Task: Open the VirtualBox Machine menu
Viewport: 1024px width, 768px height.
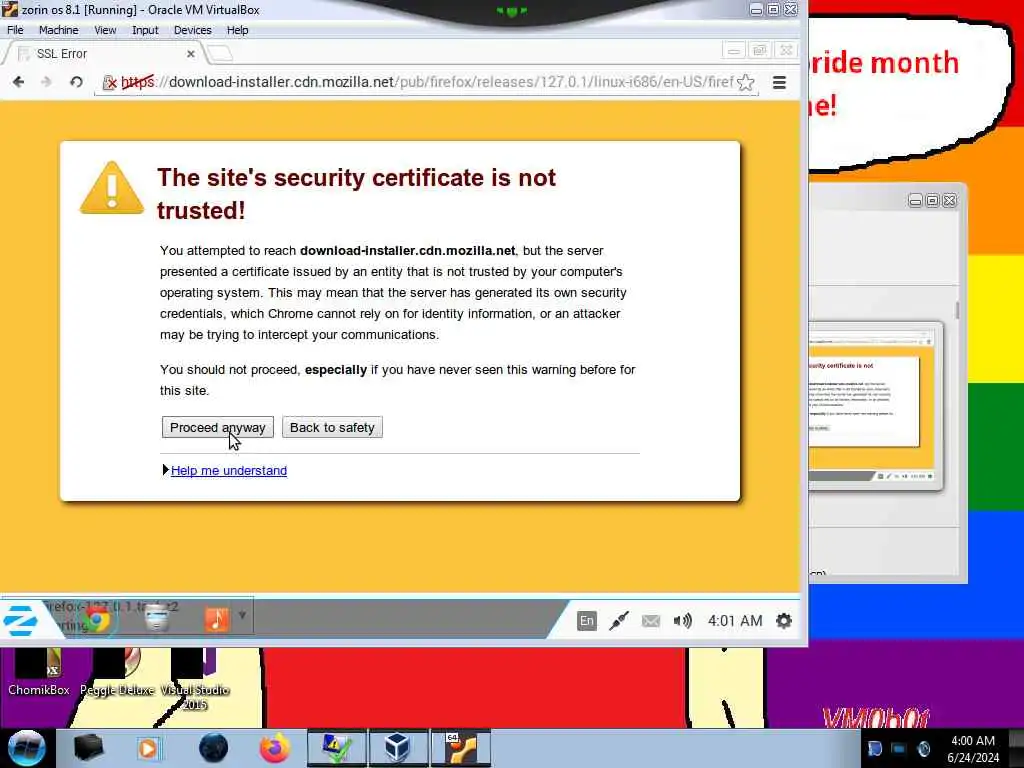Action: coord(58,30)
